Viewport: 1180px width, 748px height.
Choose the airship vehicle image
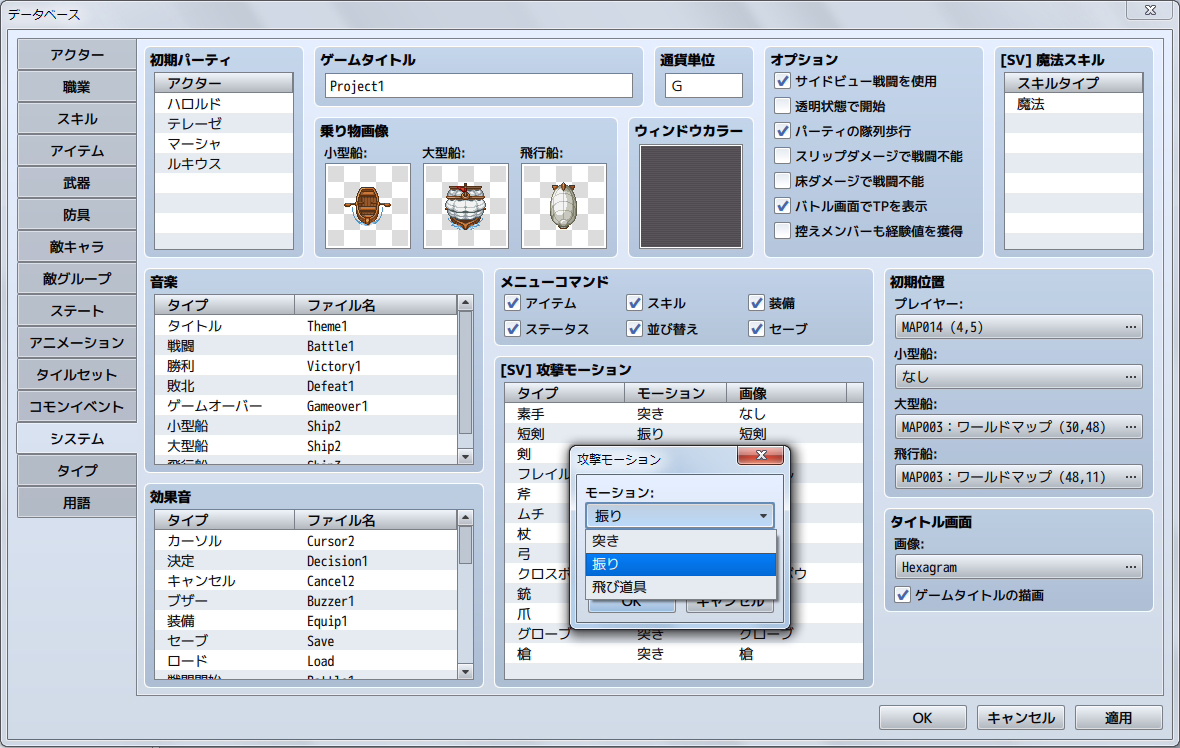click(564, 206)
